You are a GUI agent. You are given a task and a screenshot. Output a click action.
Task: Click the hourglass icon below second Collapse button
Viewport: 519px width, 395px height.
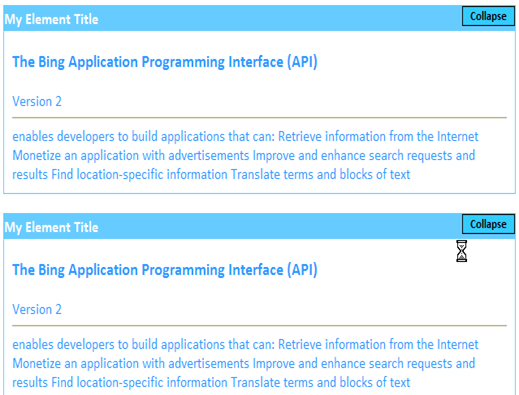(x=461, y=251)
